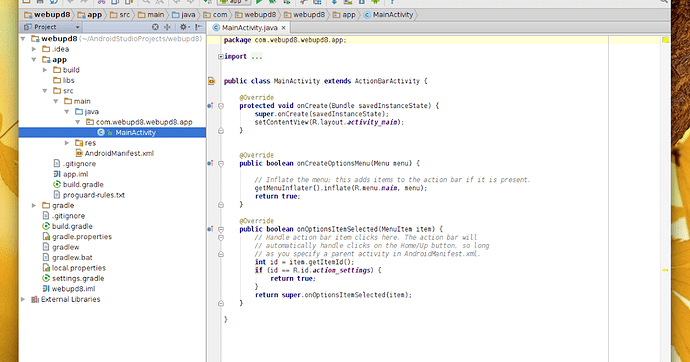Click the package declaration line in the editor

point(285,40)
